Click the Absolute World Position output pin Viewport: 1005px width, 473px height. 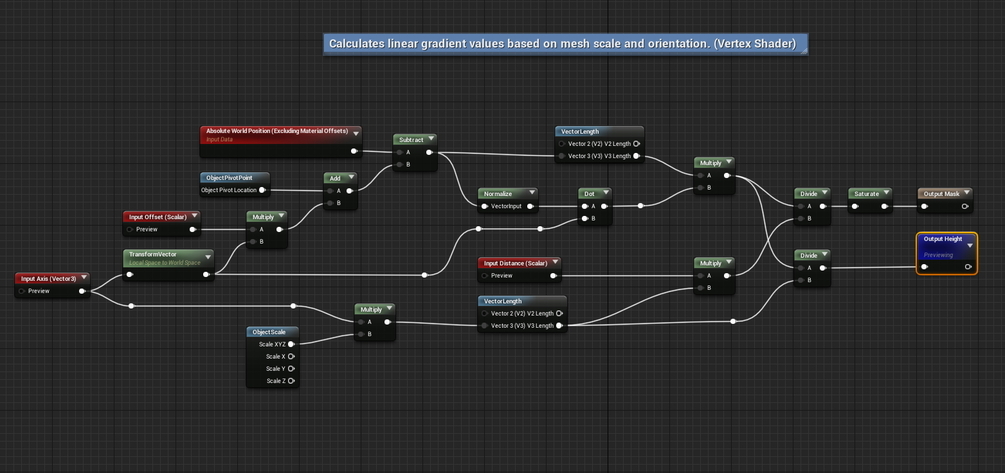click(354, 151)
